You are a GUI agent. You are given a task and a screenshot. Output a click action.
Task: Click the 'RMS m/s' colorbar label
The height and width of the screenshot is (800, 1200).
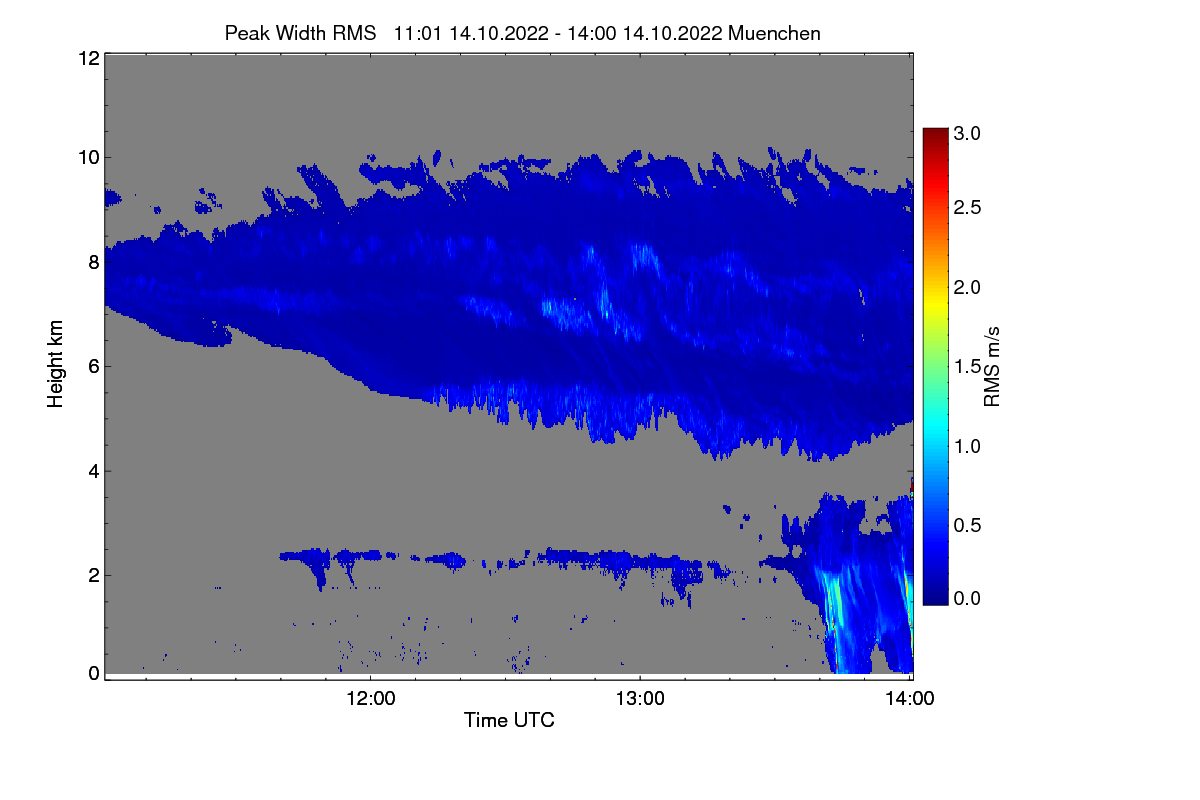tap(992, 365)
